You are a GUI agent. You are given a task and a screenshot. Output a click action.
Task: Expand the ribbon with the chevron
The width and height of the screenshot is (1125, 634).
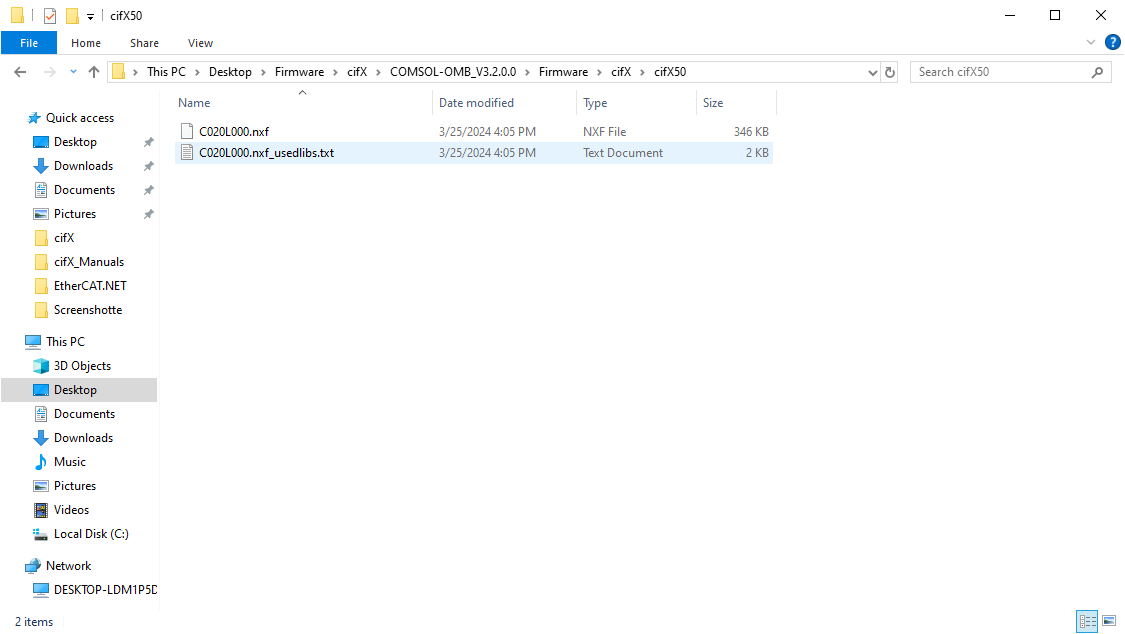(x=1091, y=43)
